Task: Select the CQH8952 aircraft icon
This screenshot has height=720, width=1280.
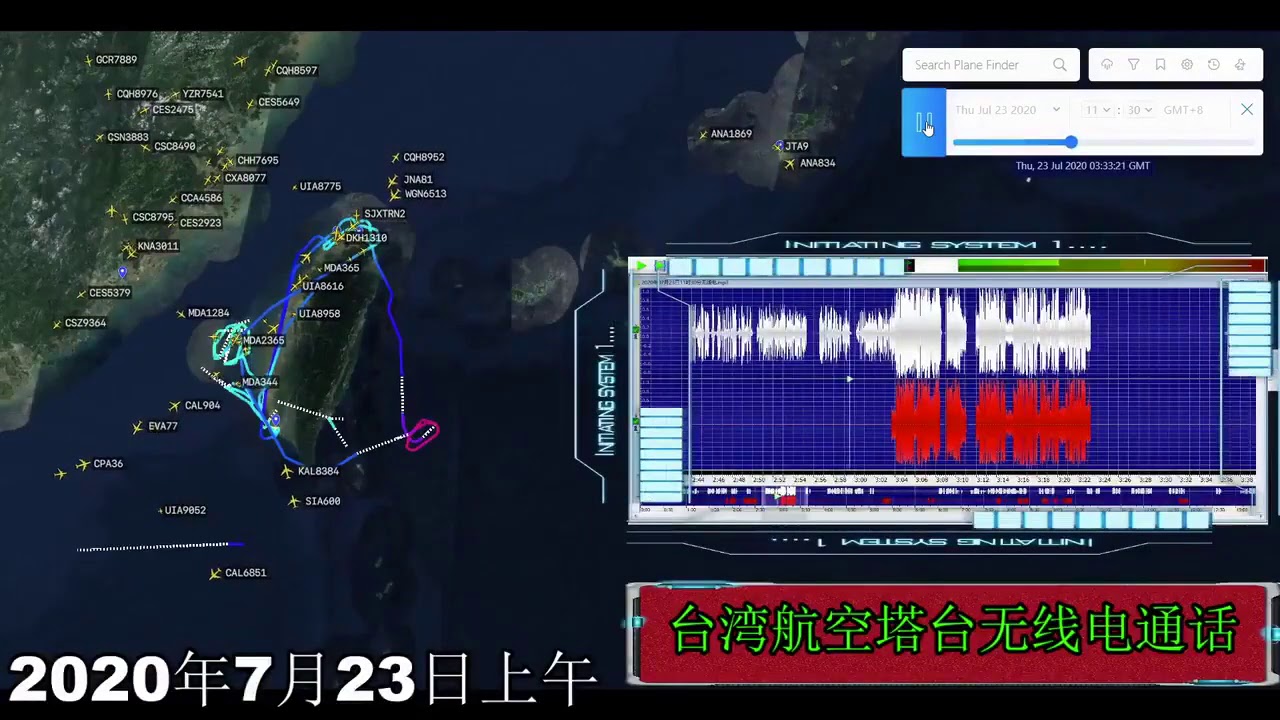Action: pos(396,157)
